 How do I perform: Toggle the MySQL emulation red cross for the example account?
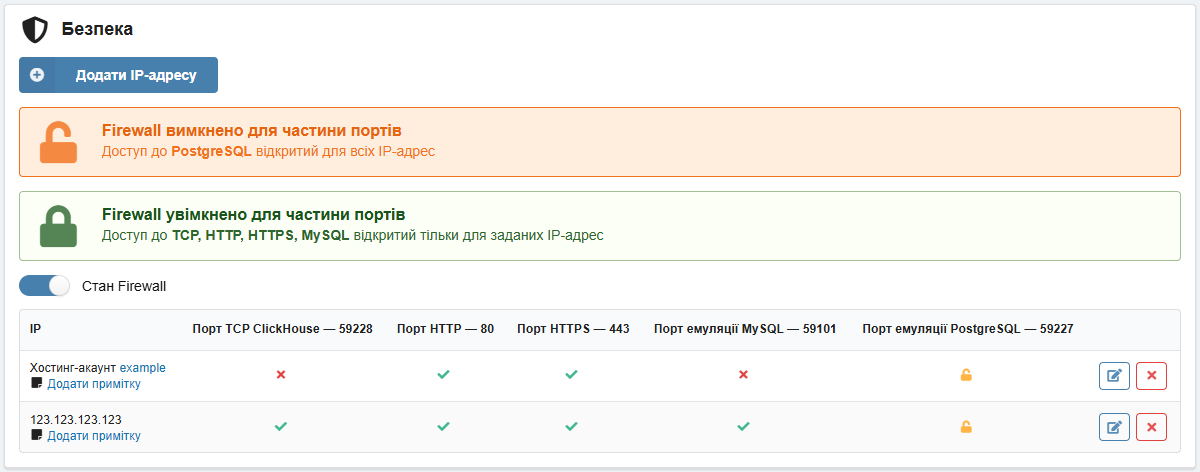coord(743,375)
